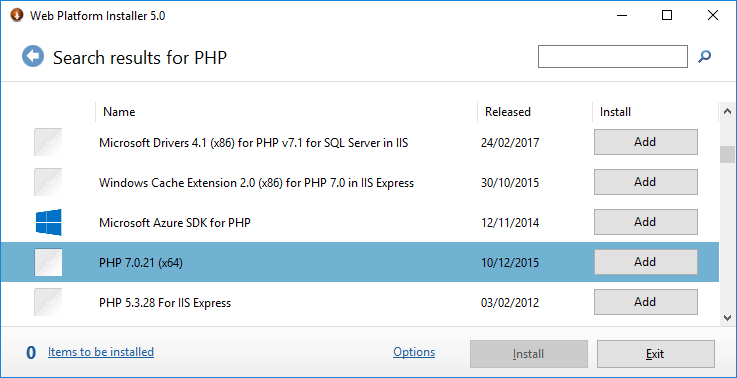This screenshot has height=378, width=737.
Task: Click the Exit button
Action: click(656, 354)
